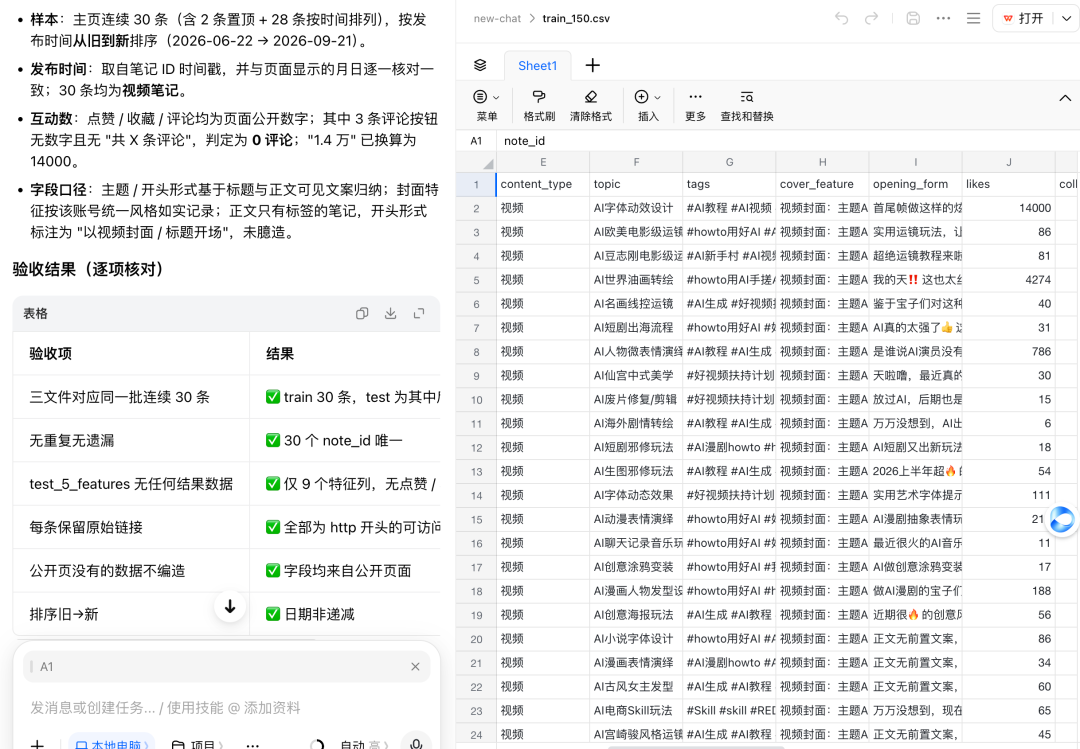1080x749 pixels.
Task: Select the topic cell AI字体动效设计
Action: 636,208
